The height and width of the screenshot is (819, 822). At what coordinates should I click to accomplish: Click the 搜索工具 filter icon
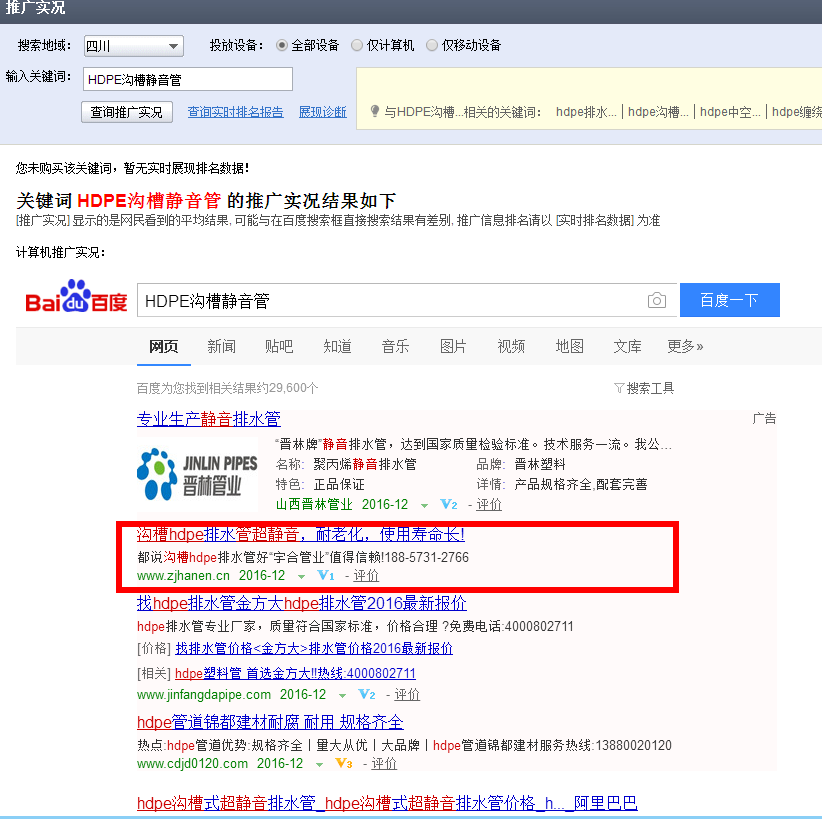coord(619,388)
